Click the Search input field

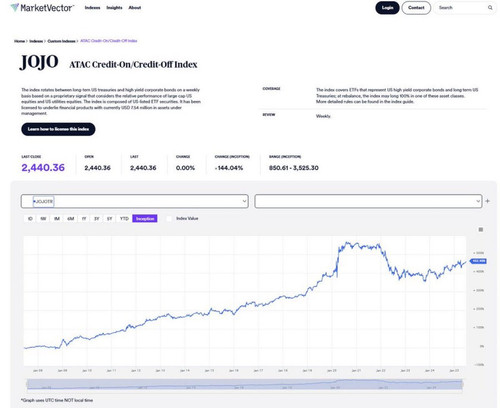coord(462,8)
